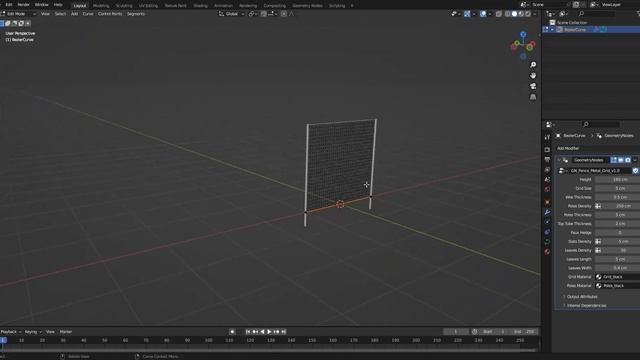Open the Render menu
The width and height of the screenshot is (640, 360).
[23, 4]
